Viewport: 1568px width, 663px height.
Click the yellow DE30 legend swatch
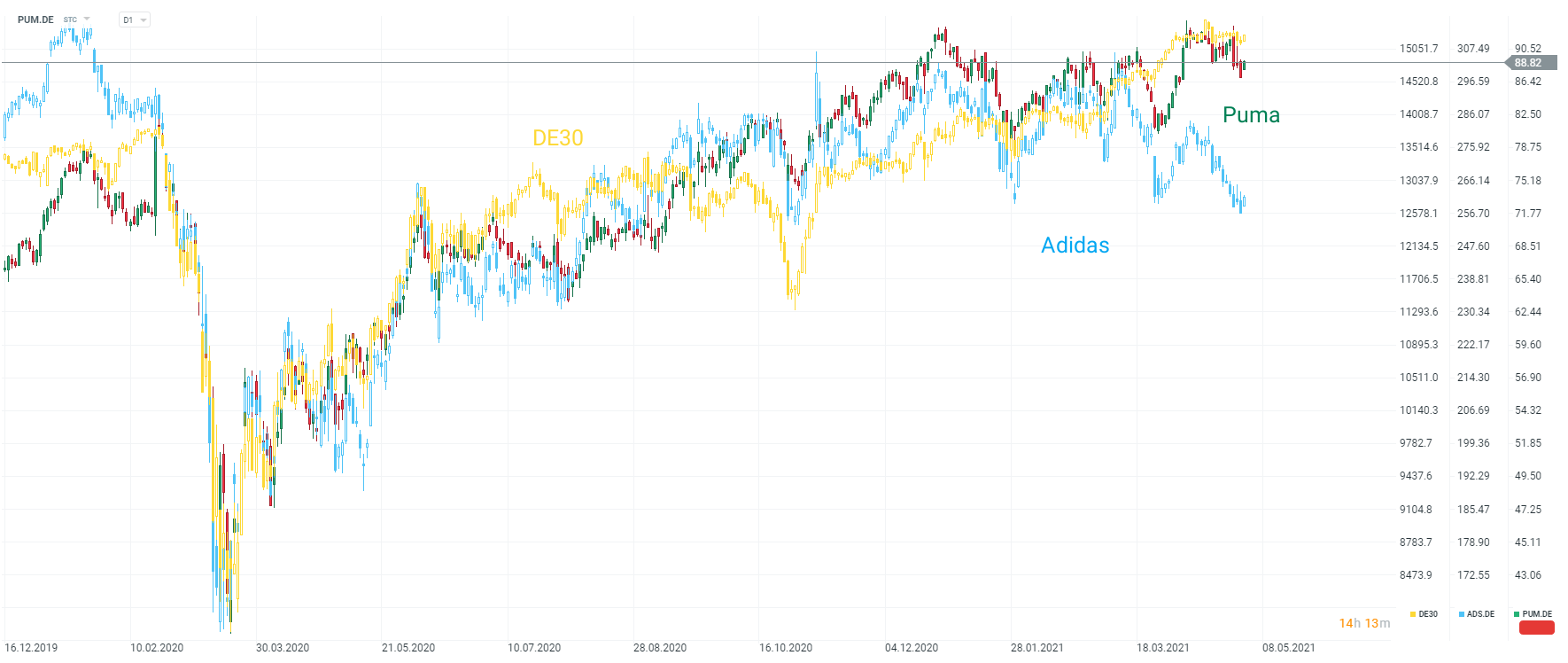1413,614
